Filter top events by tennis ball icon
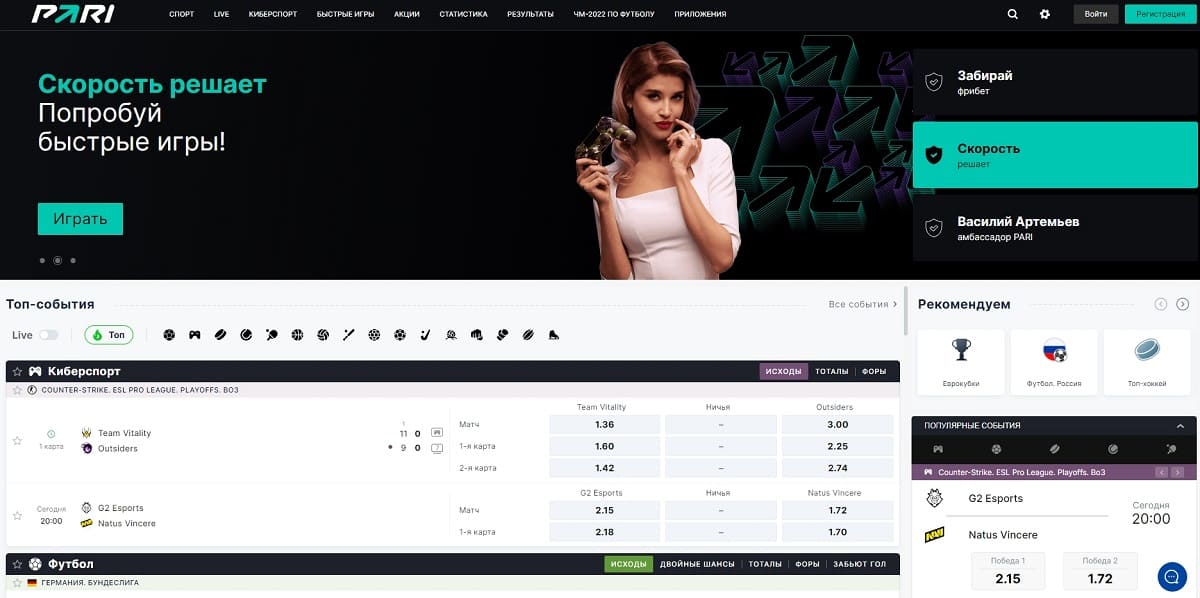The height and width of the screenshot is (598, 1200). point(246,335)
